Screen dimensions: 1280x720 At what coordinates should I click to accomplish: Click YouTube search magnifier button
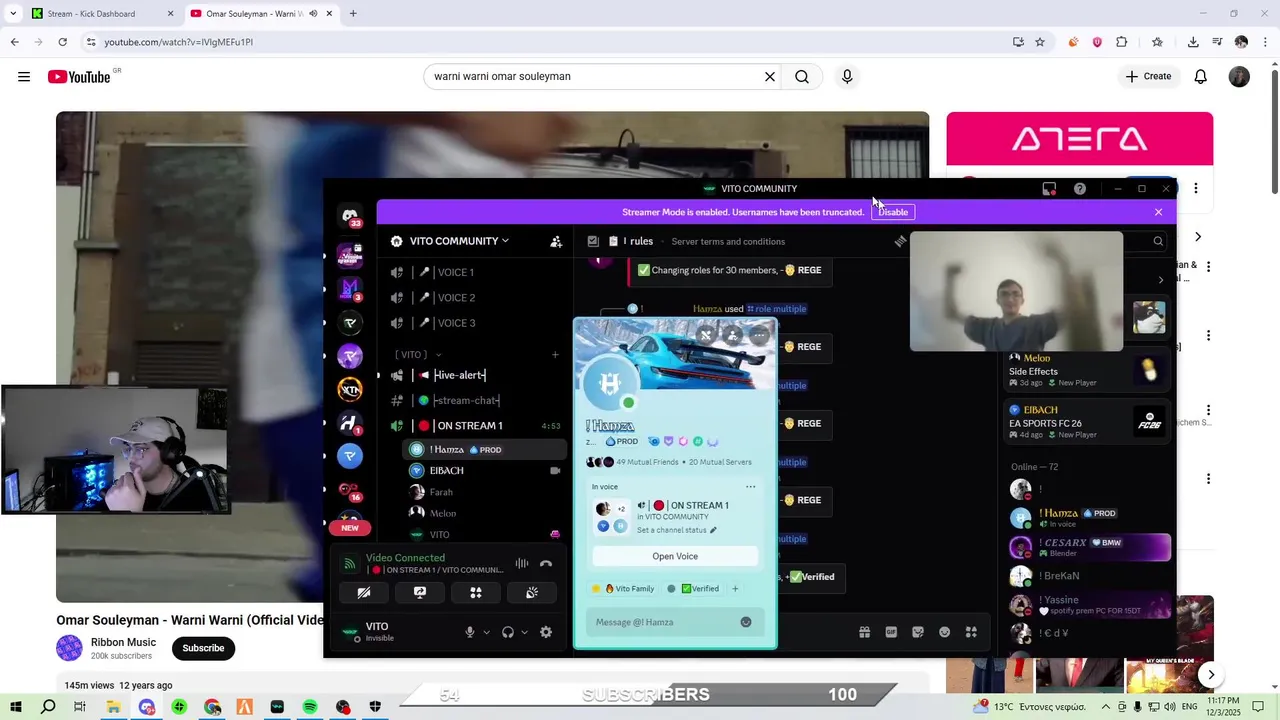[802, 77]
